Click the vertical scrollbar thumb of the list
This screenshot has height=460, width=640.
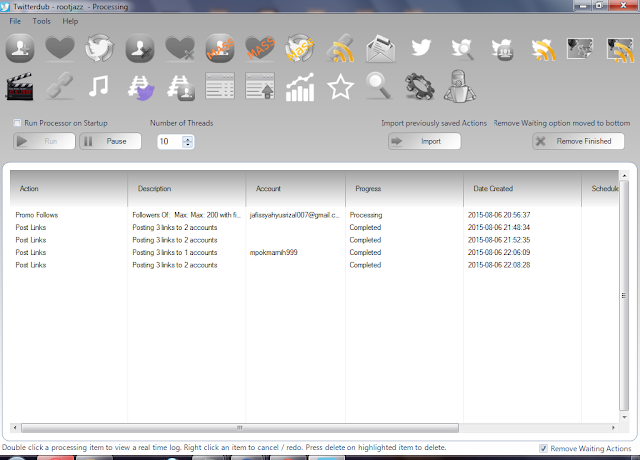[624, 296]
